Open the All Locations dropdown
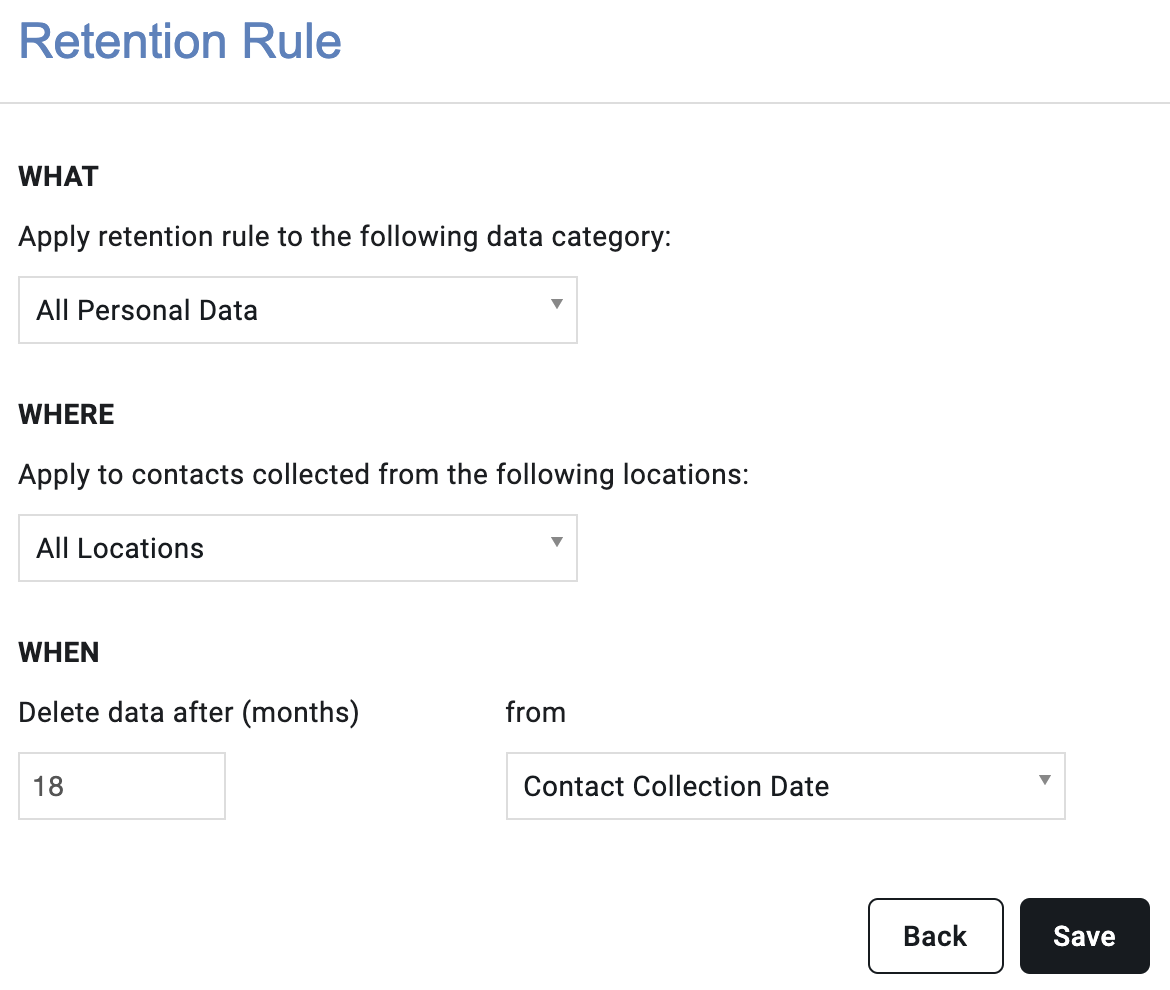Screen dimensions: 1170x990 click(x=298, y=548)
